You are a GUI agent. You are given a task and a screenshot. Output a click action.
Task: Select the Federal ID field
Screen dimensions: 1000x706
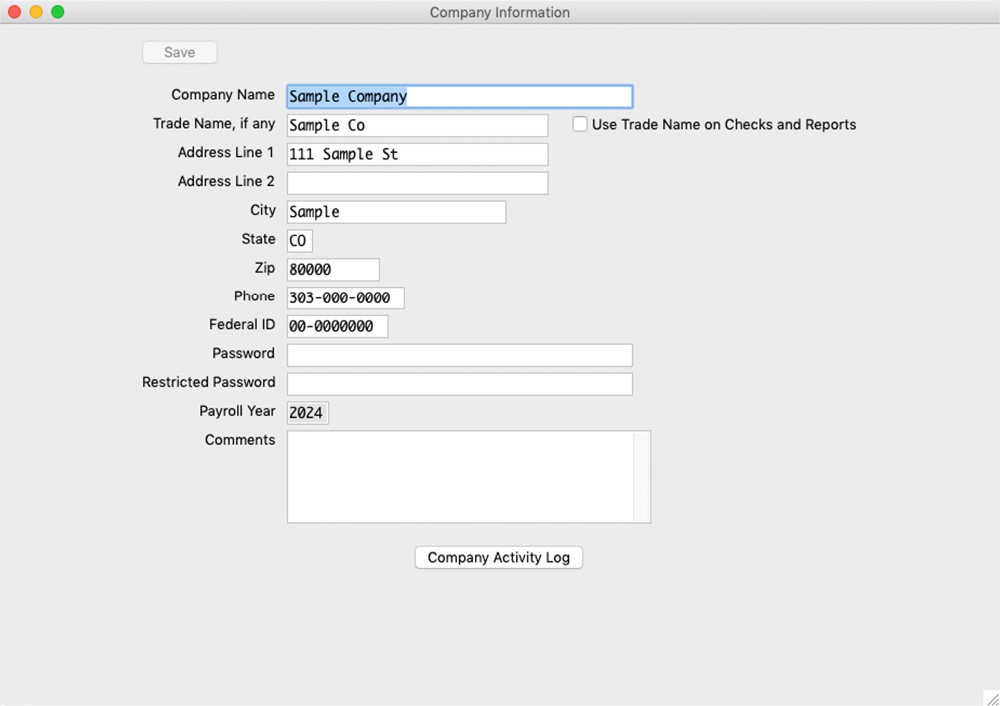(337, 325)
